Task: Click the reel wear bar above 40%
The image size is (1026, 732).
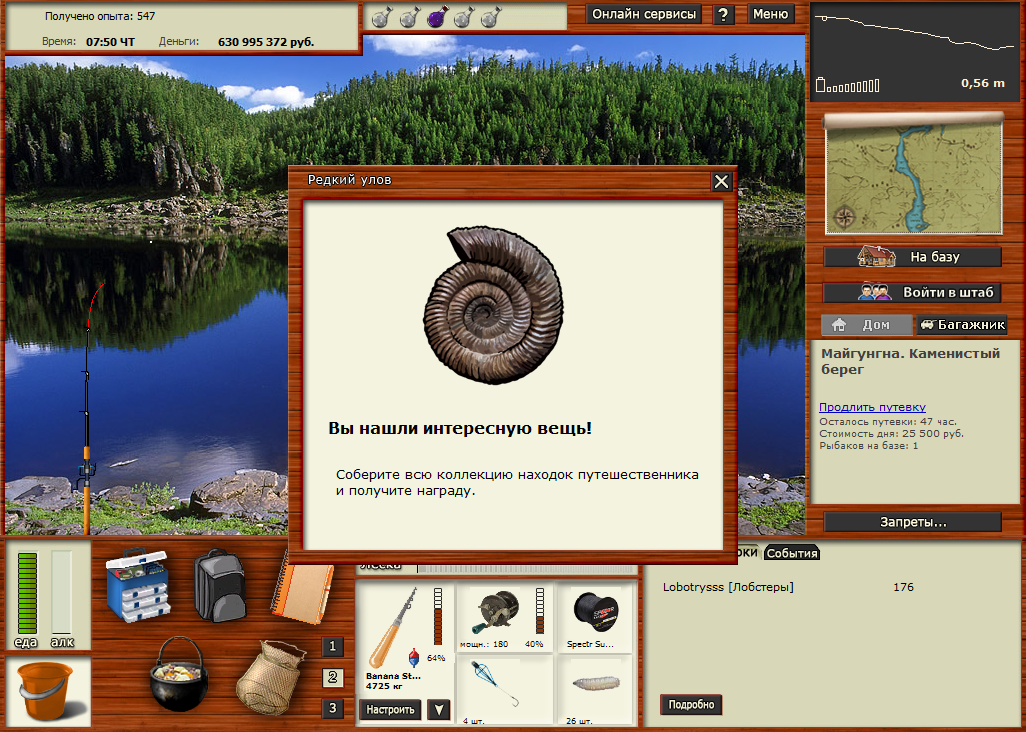Action: pos(540,611)
